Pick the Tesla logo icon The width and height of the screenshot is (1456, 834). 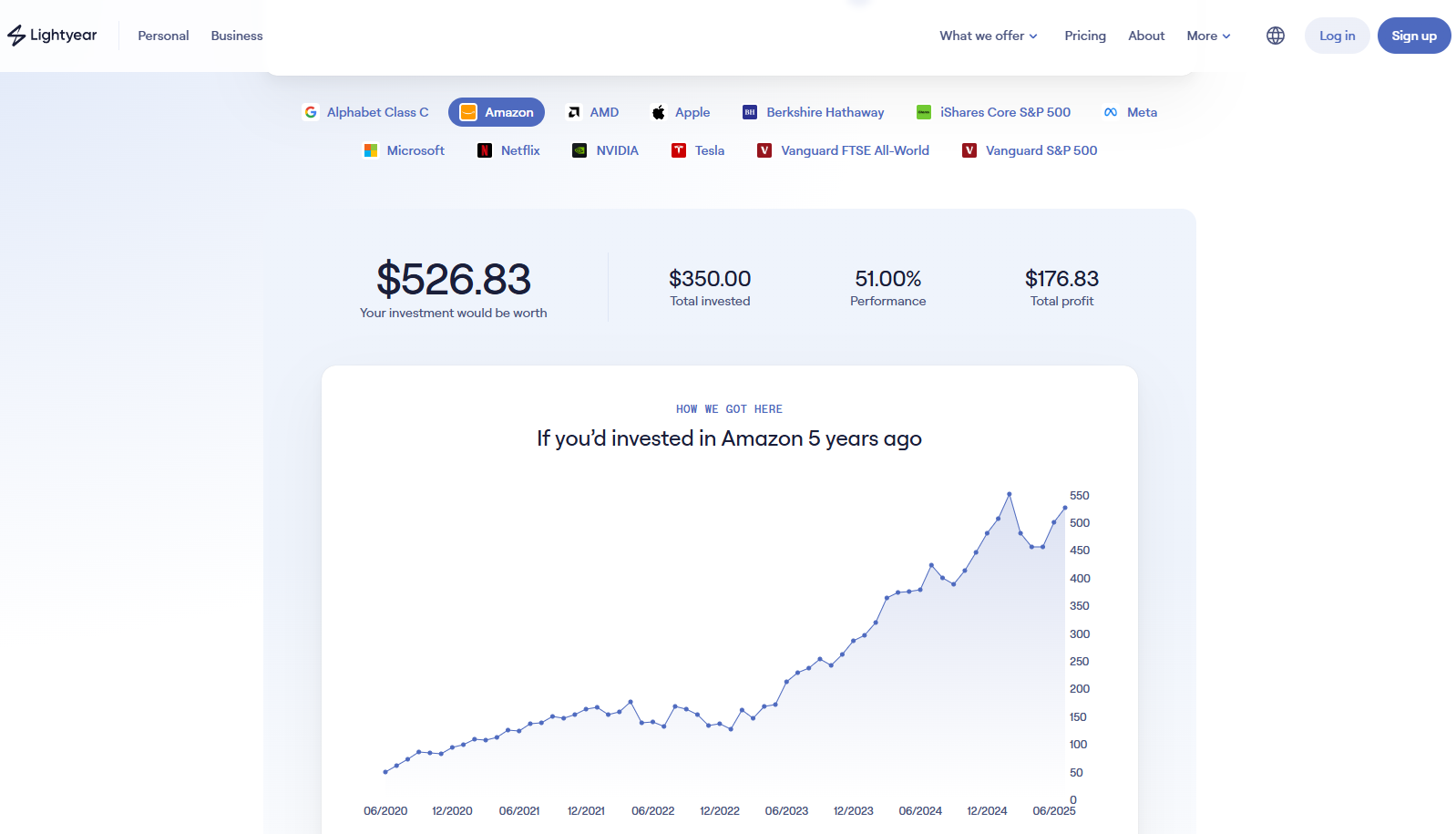[679, 150]
